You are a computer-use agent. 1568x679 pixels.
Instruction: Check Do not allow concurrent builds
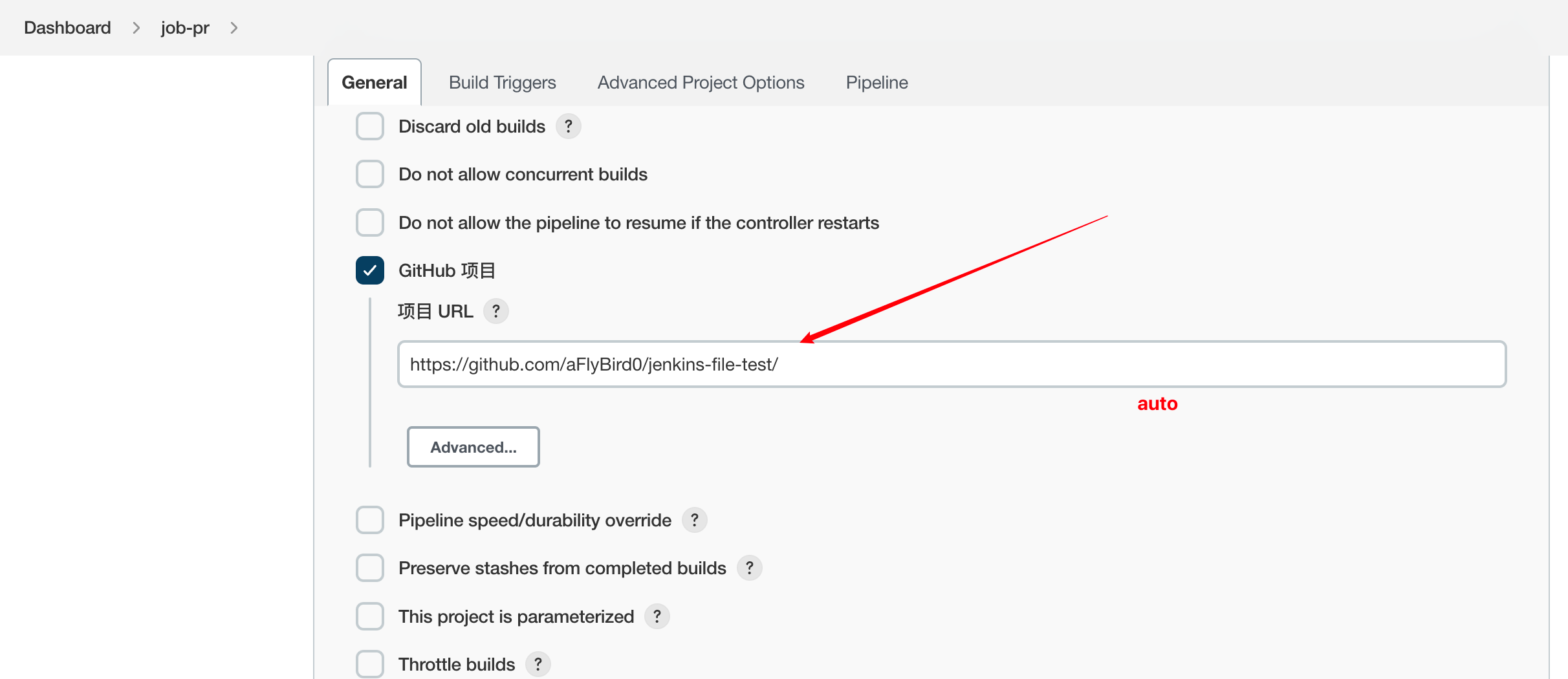(x=370, y=175)
